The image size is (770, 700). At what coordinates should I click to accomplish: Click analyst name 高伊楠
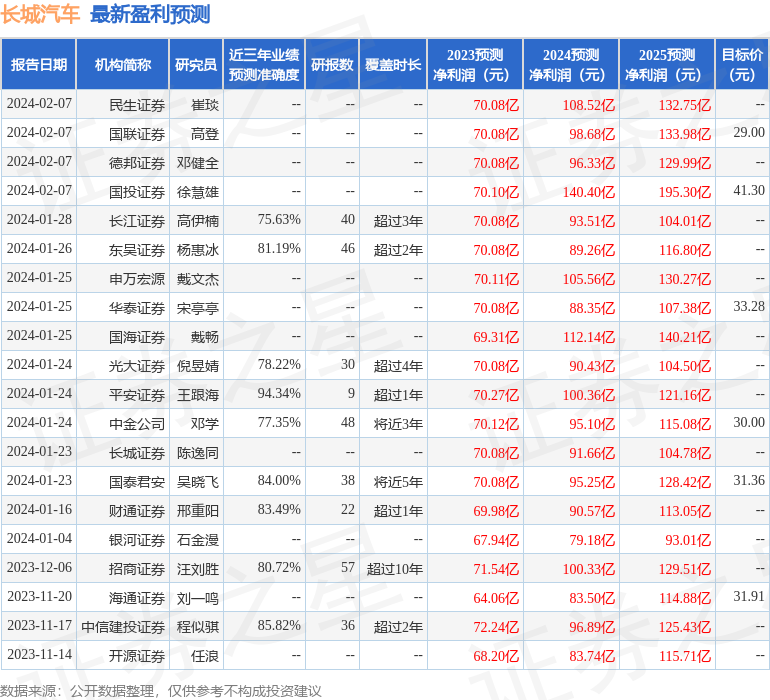(198, 221)
